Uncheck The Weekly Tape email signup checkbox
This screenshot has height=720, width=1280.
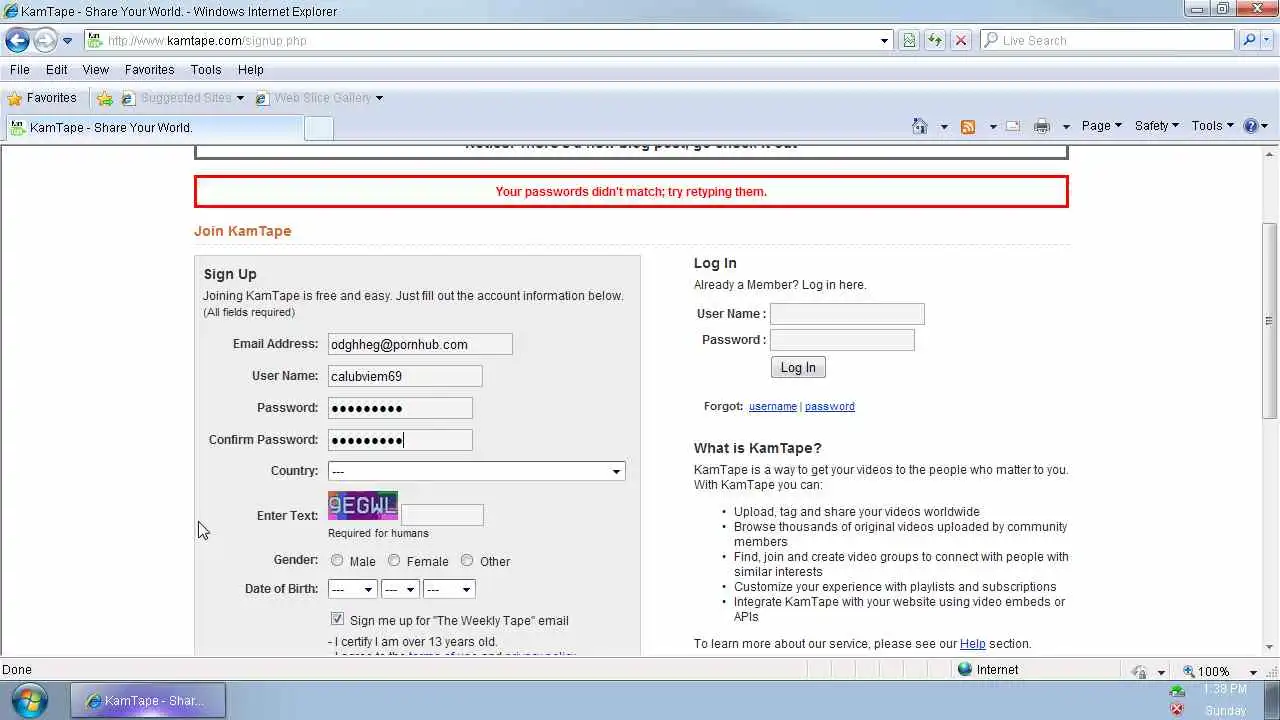tap(337, 620)
